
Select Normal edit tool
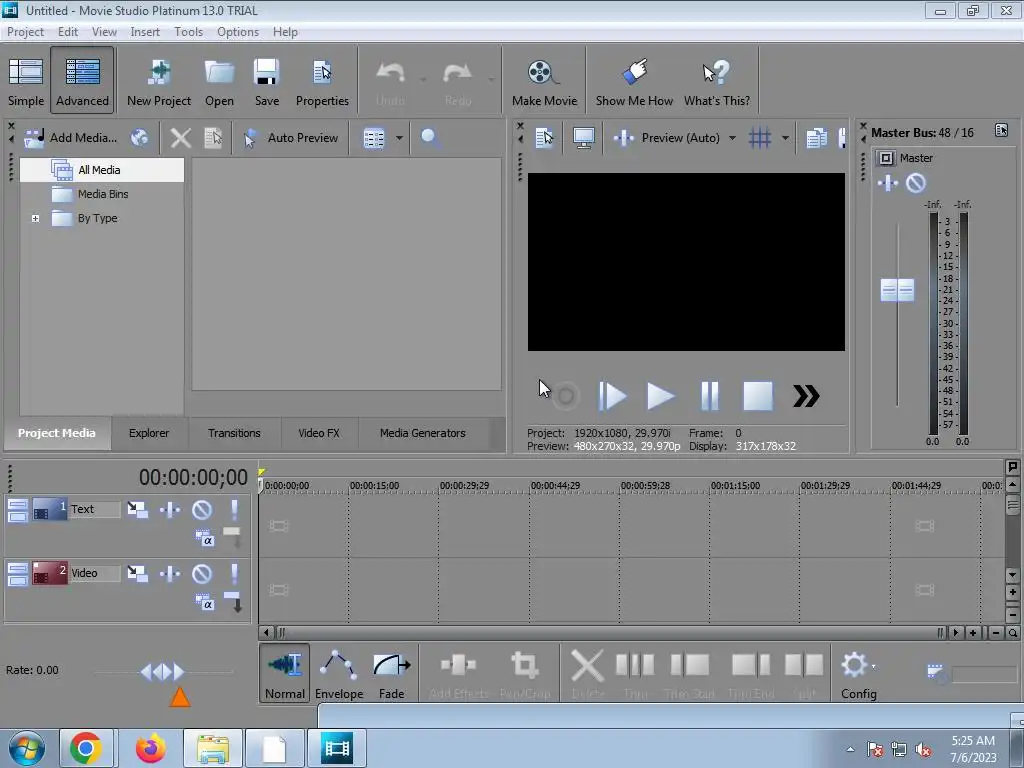click(x=285, y=673)
